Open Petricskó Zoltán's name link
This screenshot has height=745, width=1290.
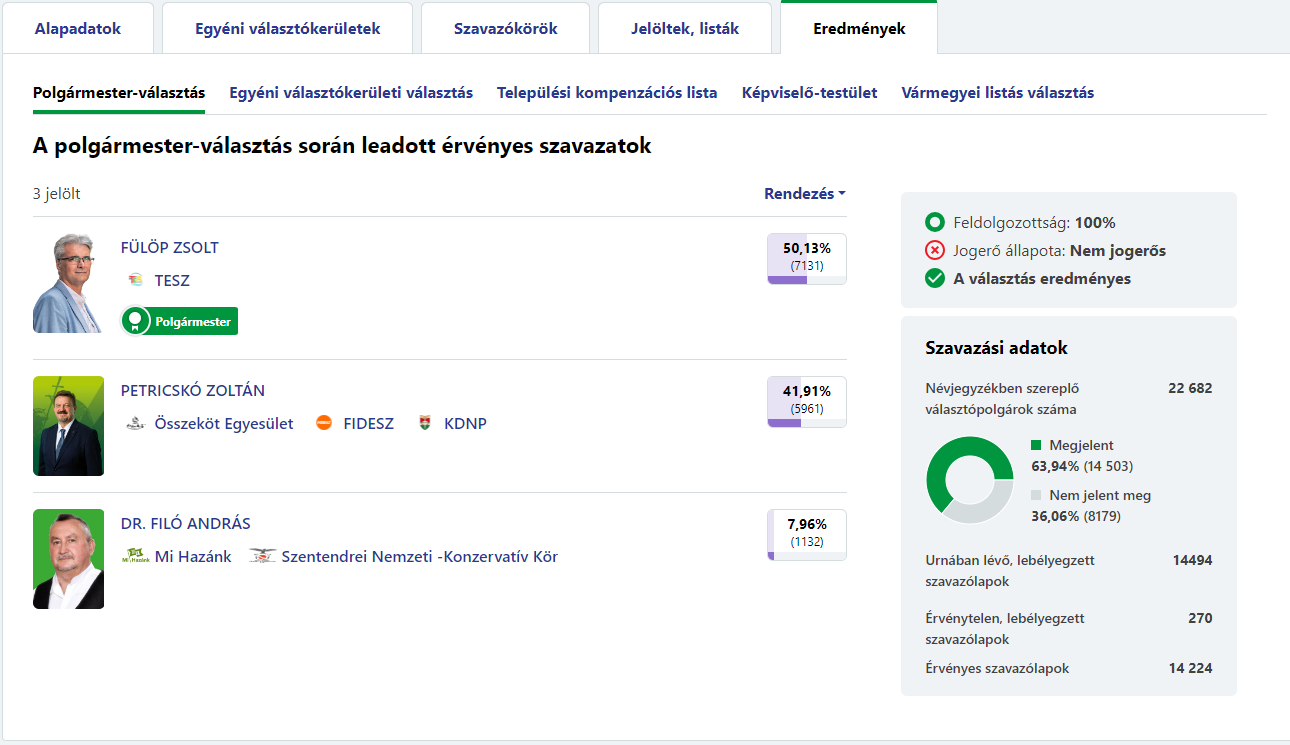point(193,391)
